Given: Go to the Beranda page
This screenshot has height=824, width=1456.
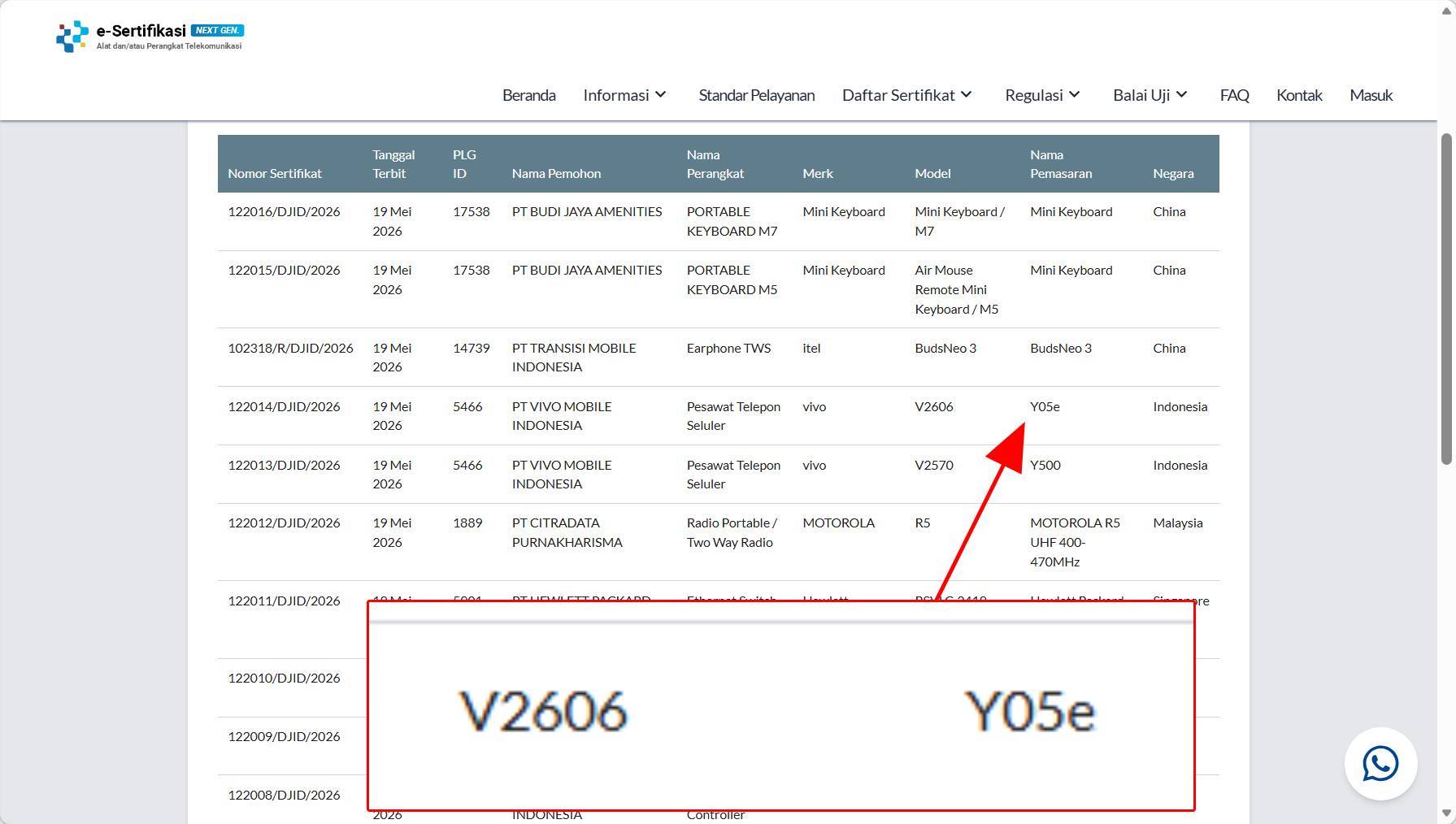Looking at the screenshot, I should click(529, 95).
